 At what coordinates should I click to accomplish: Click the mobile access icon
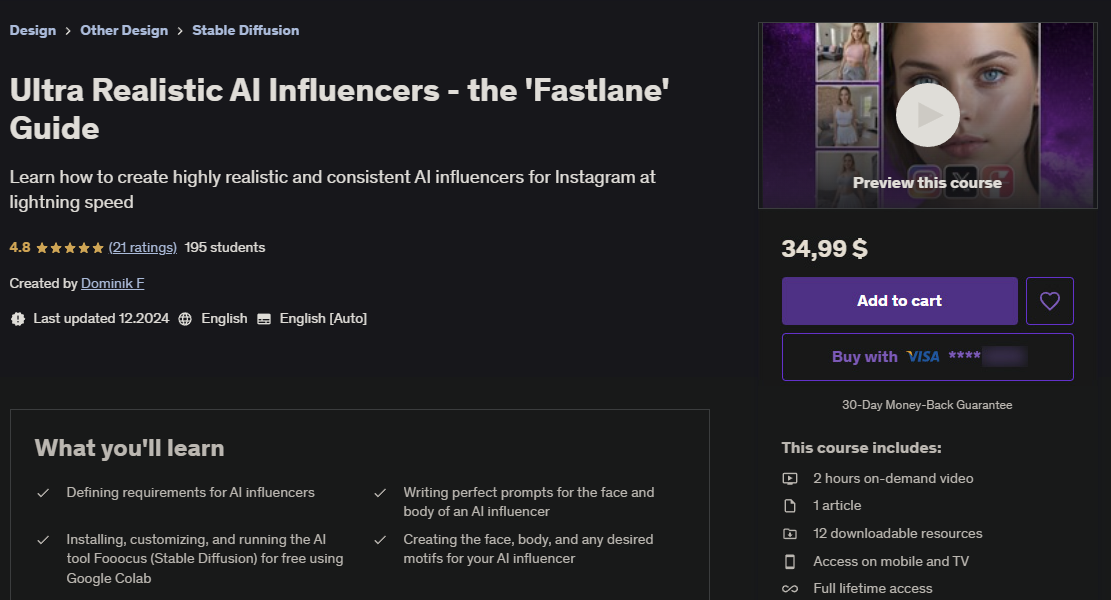790,561
